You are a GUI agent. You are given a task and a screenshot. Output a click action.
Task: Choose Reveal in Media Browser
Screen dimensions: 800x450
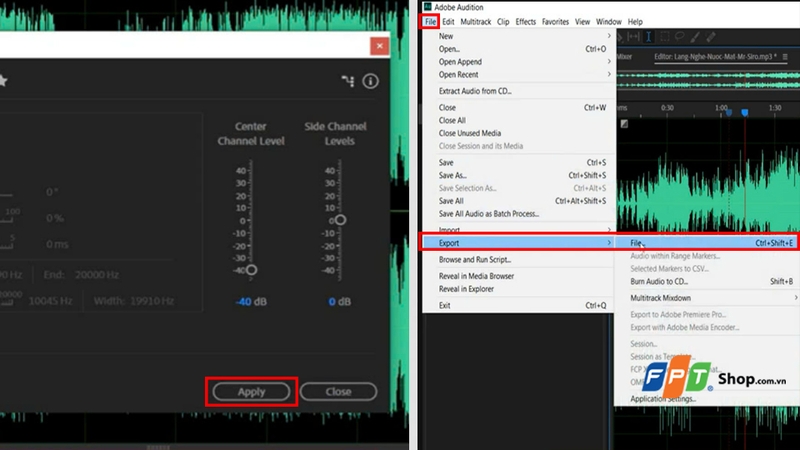(519, 276)
